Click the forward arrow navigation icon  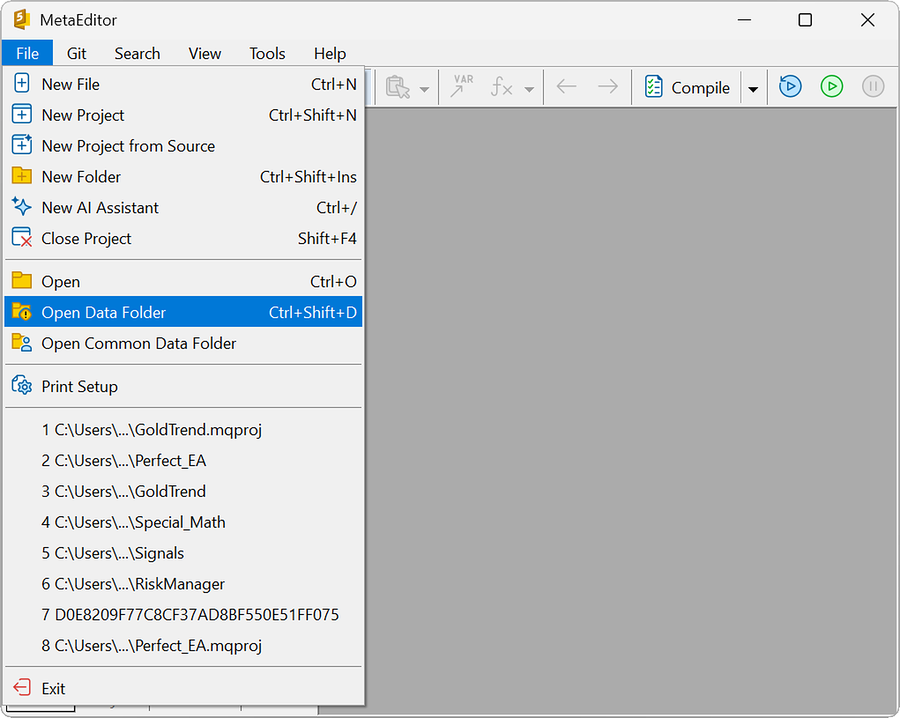pos(608,87)
